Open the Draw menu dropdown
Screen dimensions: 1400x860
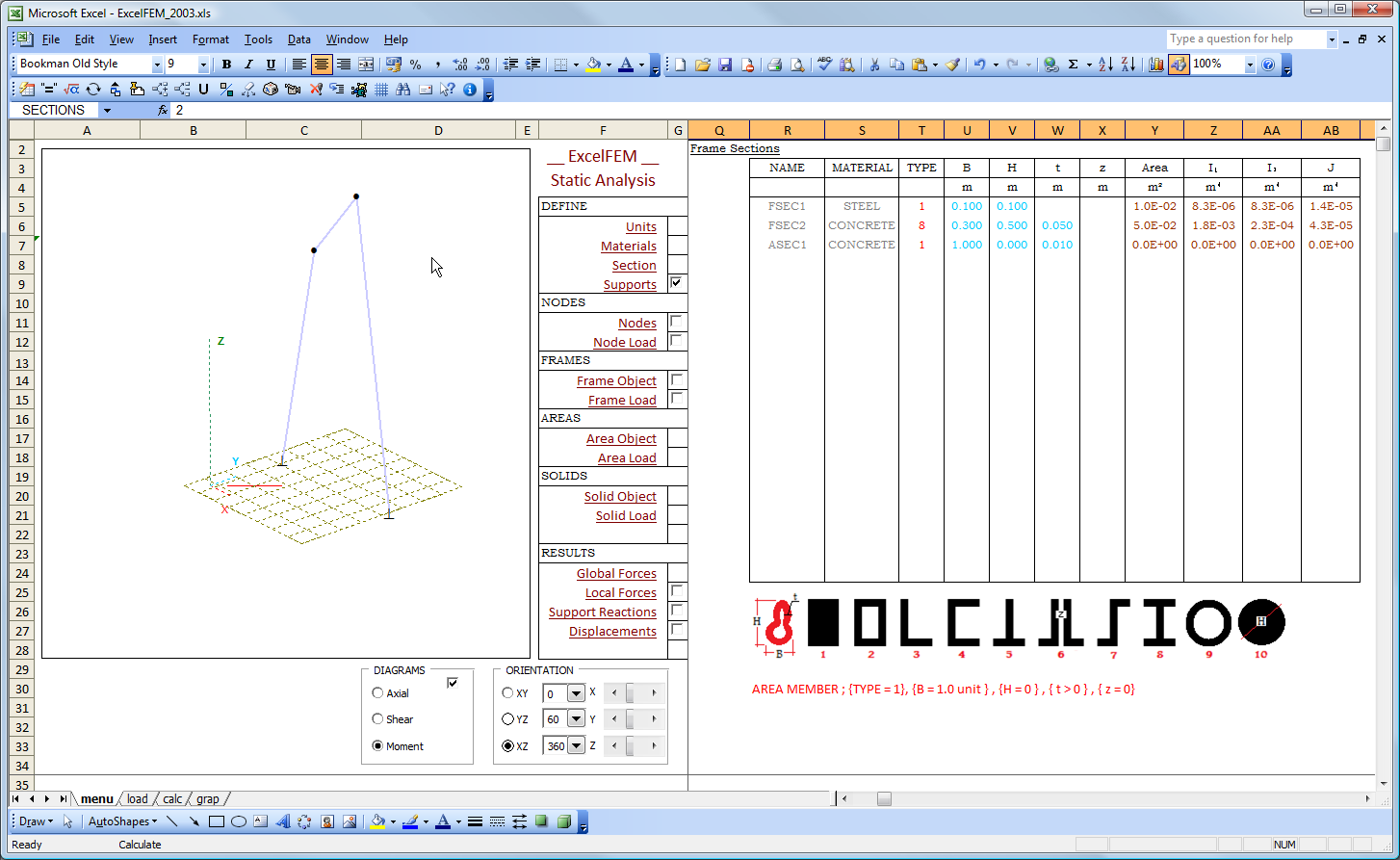click(36, 821)
